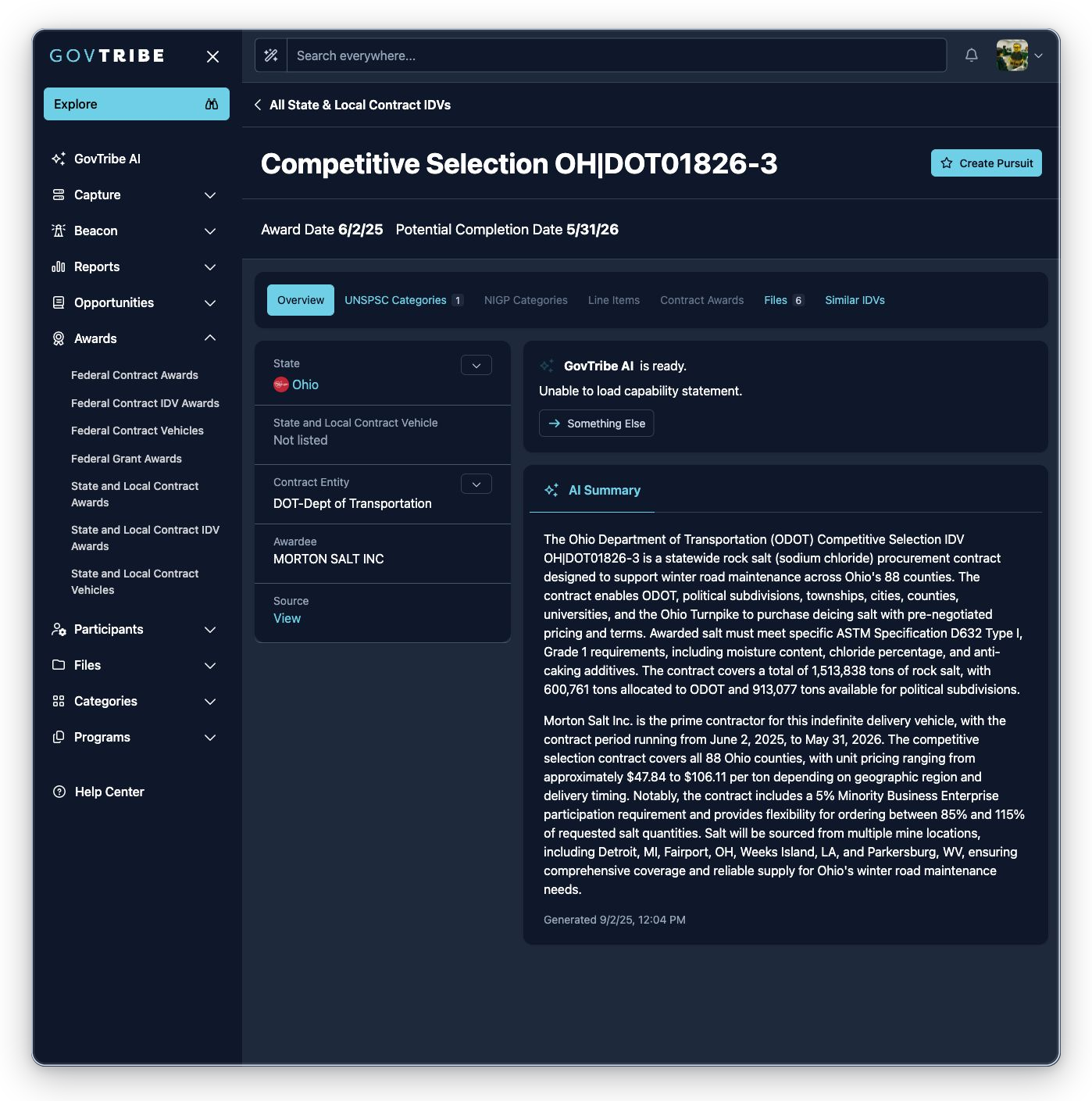Open Federal Grant Awards

[x=127, y=459]
